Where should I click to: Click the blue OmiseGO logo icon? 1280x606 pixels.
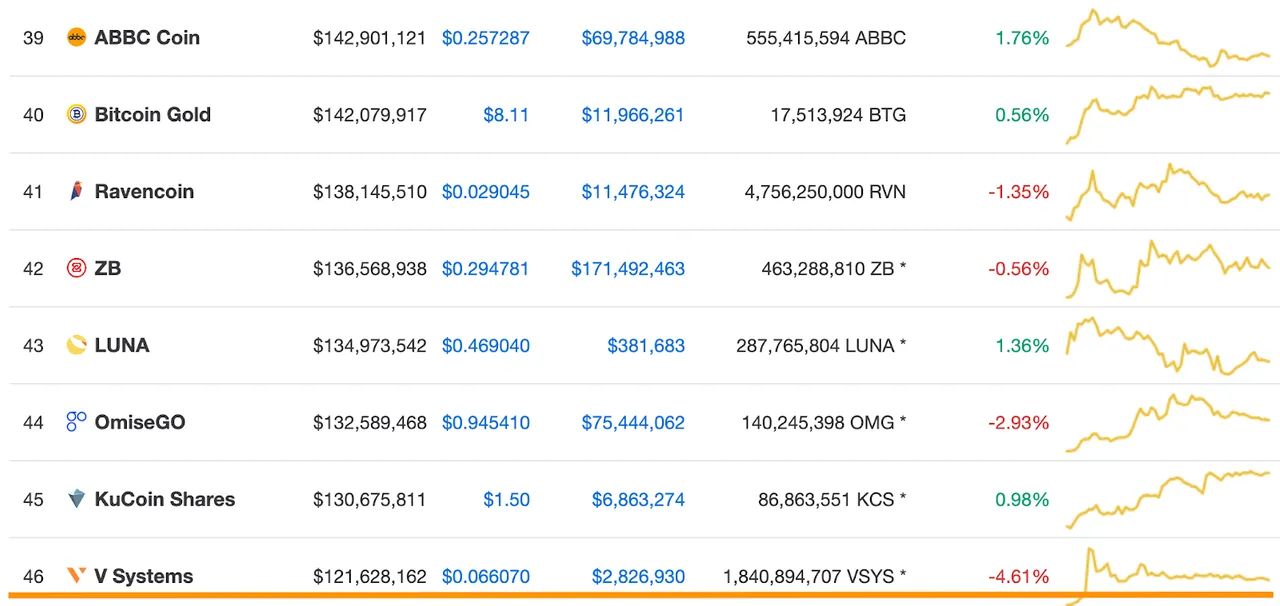(76, 423)
